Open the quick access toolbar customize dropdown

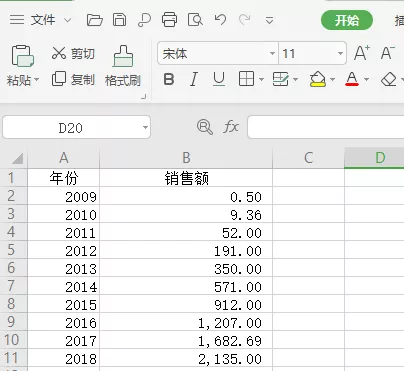pyautogui.click(x=269, y=21)
